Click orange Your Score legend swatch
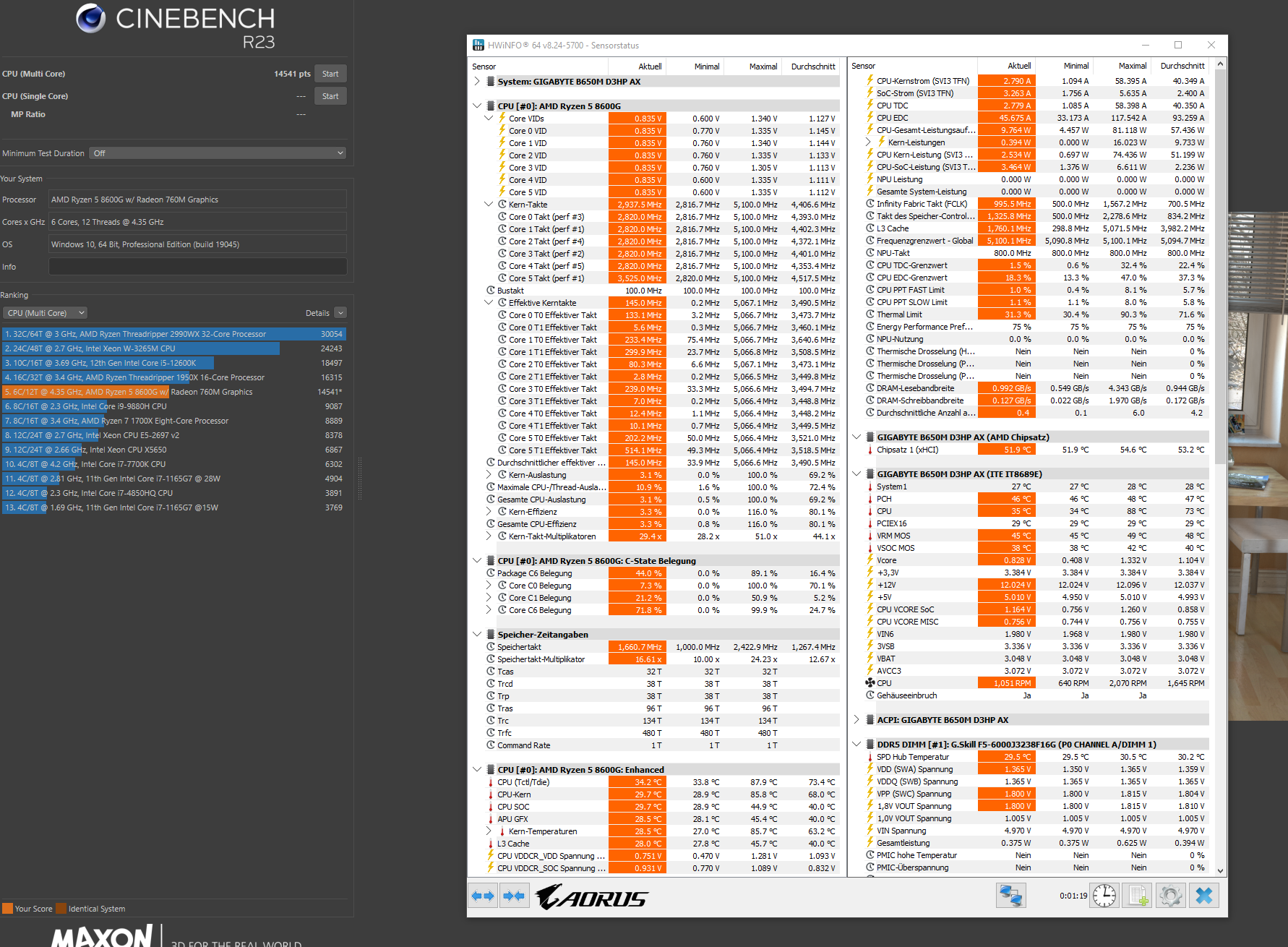Image resolution: width=1288 pixels, height=947 pixels. point(7,909)
